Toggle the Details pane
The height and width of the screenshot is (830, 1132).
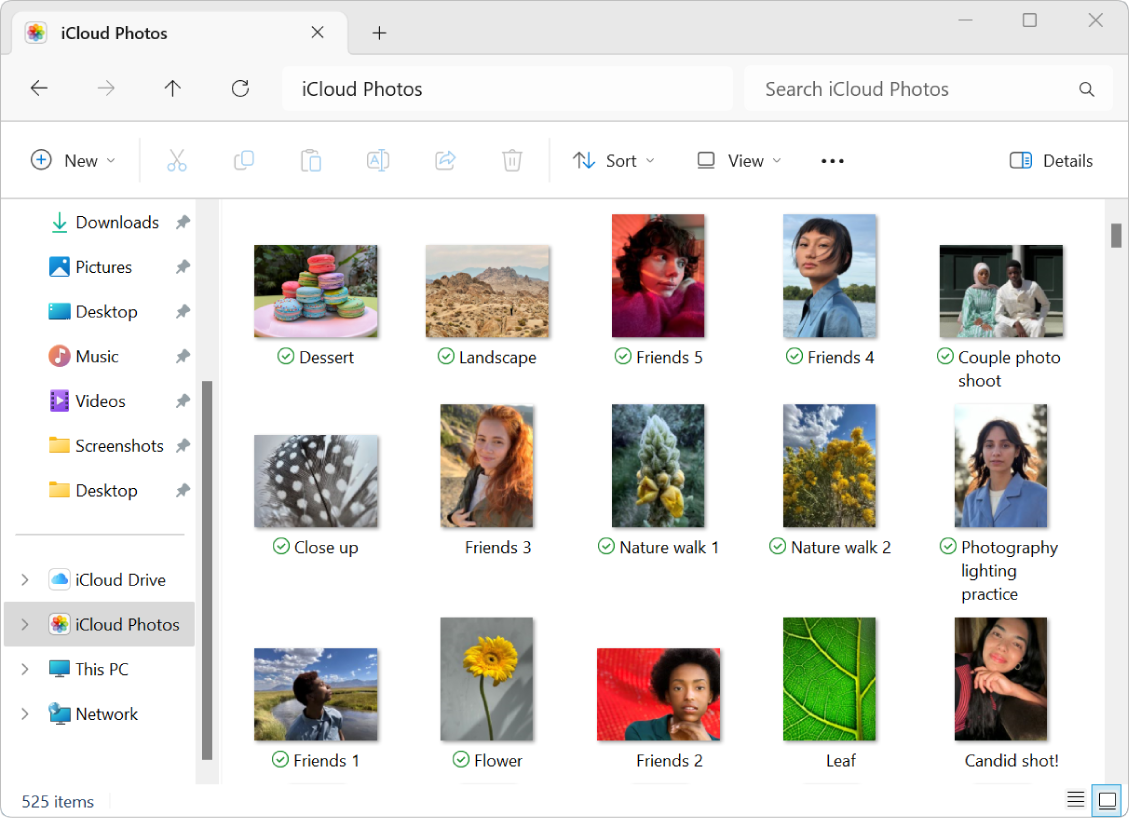click(x=1050, y=160)
